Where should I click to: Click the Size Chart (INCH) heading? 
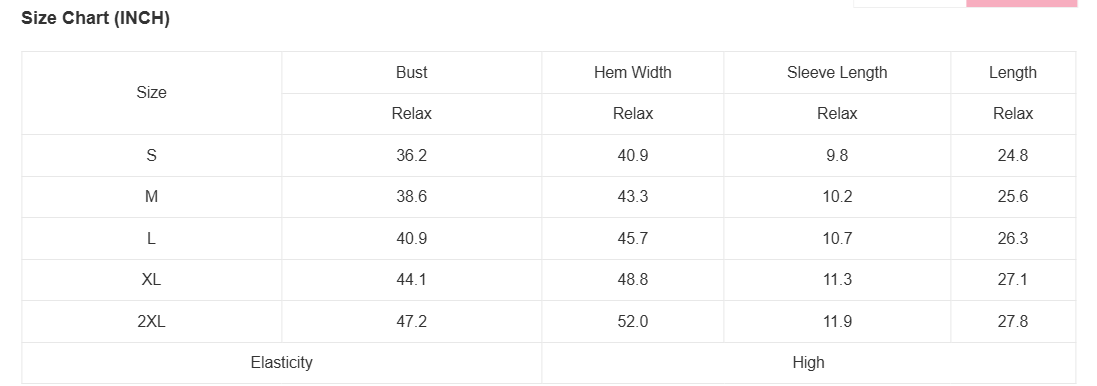[95, 18]
